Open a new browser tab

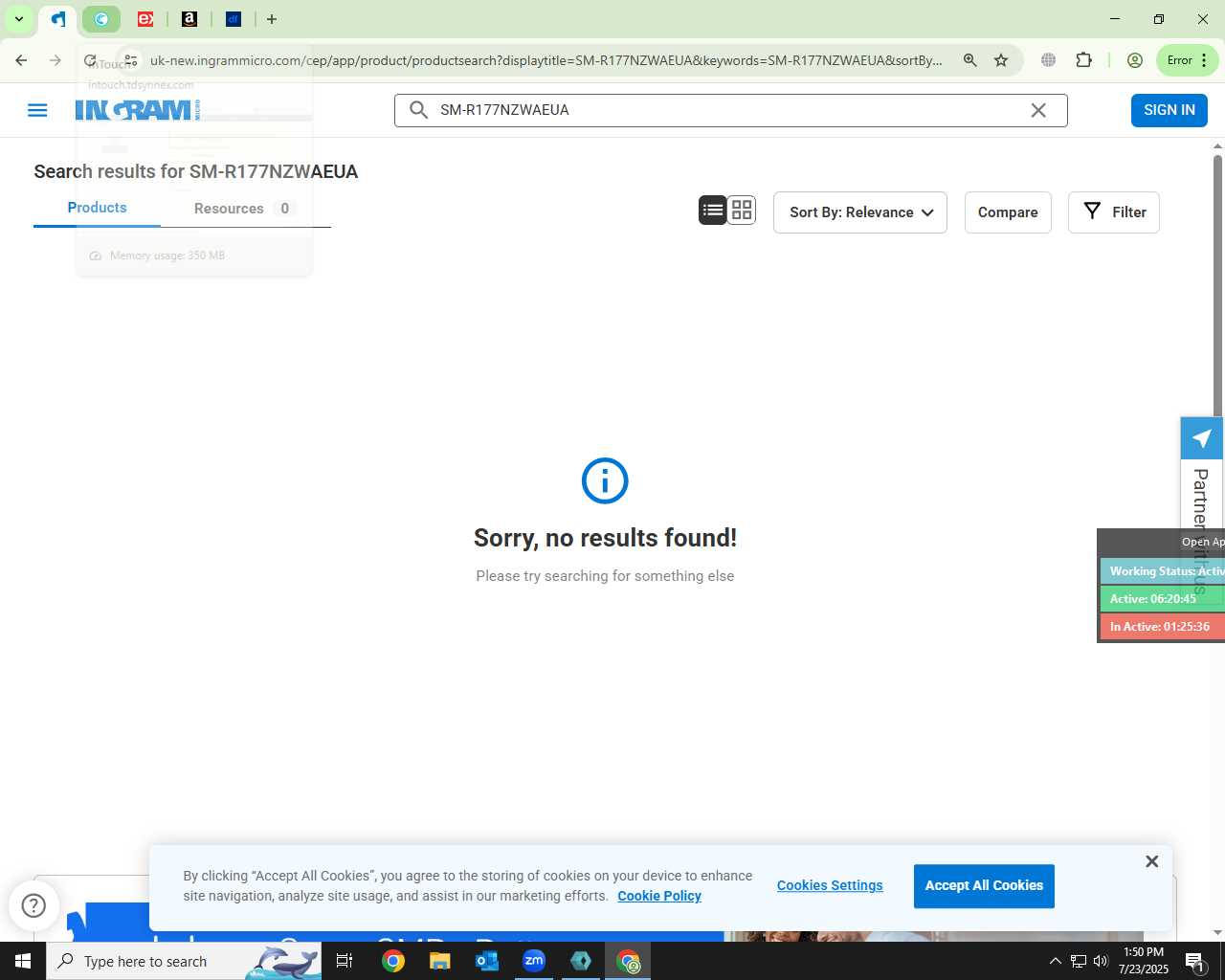272,19
